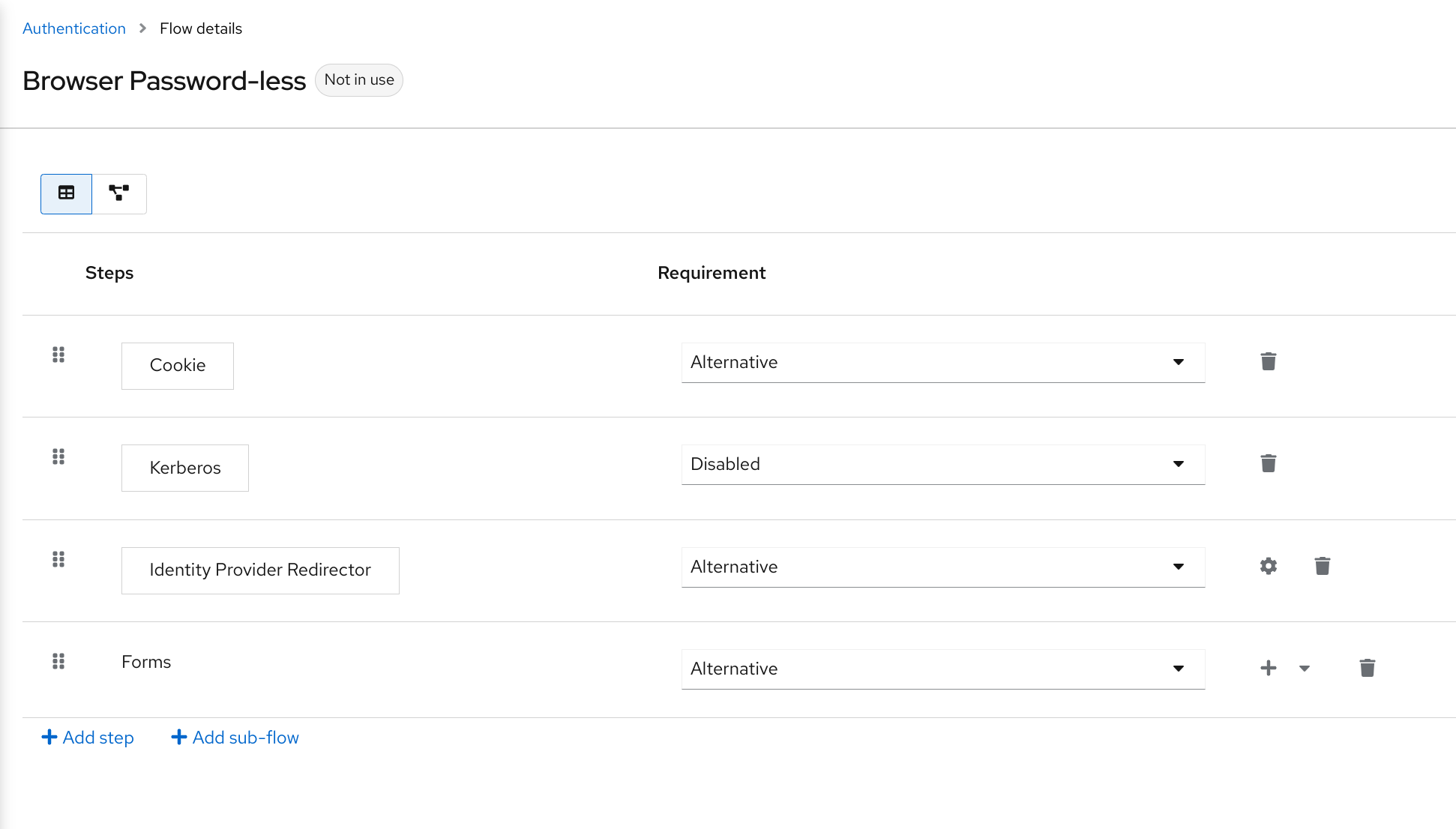Viewport: 1456px width, 829px height.
Task: Expand the Cookie requirement dropdown
Action: click(x=1181, y=362)
